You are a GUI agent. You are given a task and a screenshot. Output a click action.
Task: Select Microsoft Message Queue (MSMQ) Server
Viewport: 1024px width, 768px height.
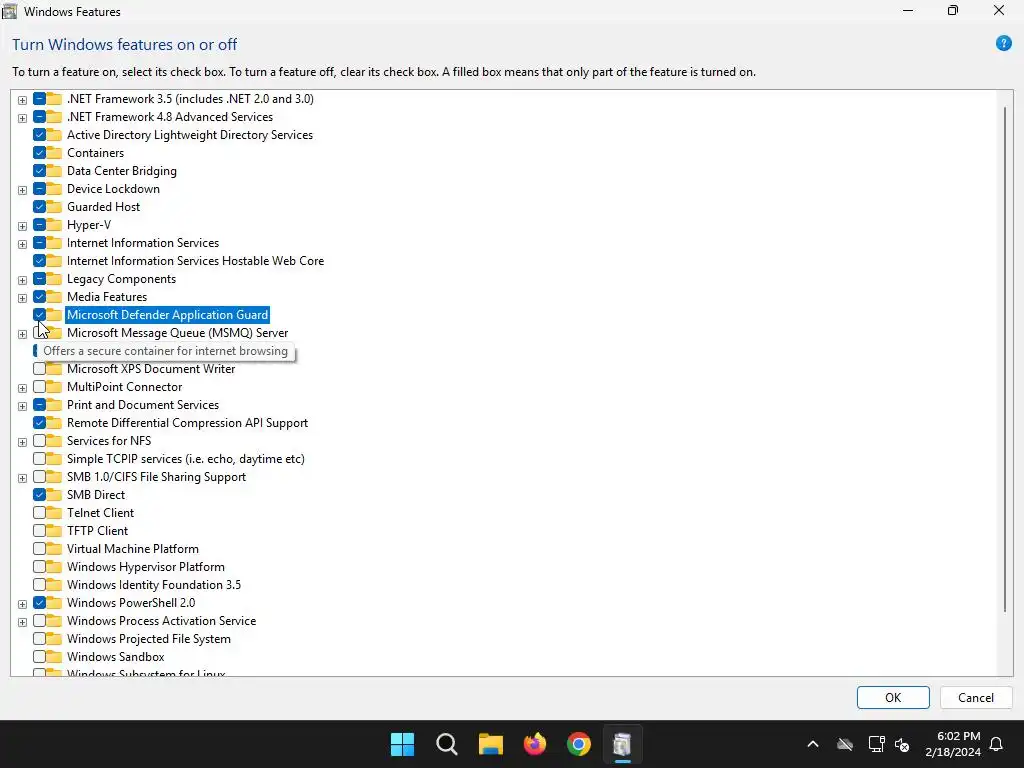[x=177, y=333]
